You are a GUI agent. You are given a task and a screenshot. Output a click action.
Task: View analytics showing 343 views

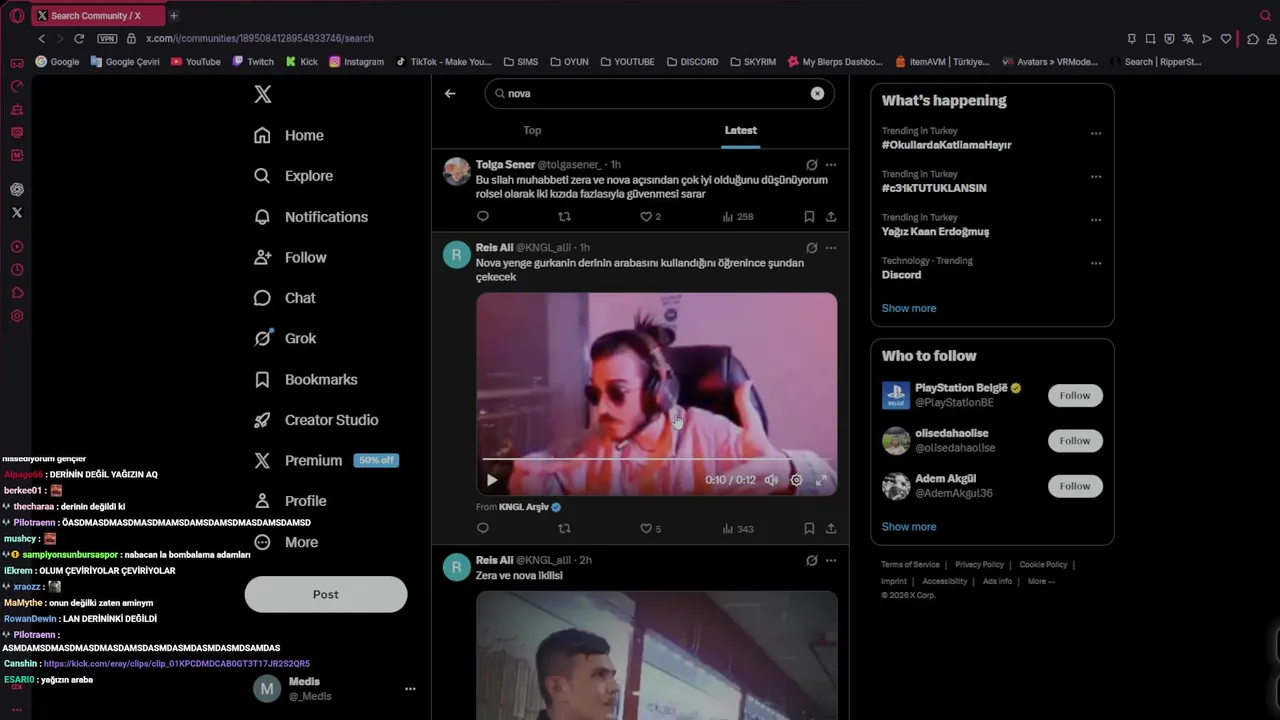point(737,528)
